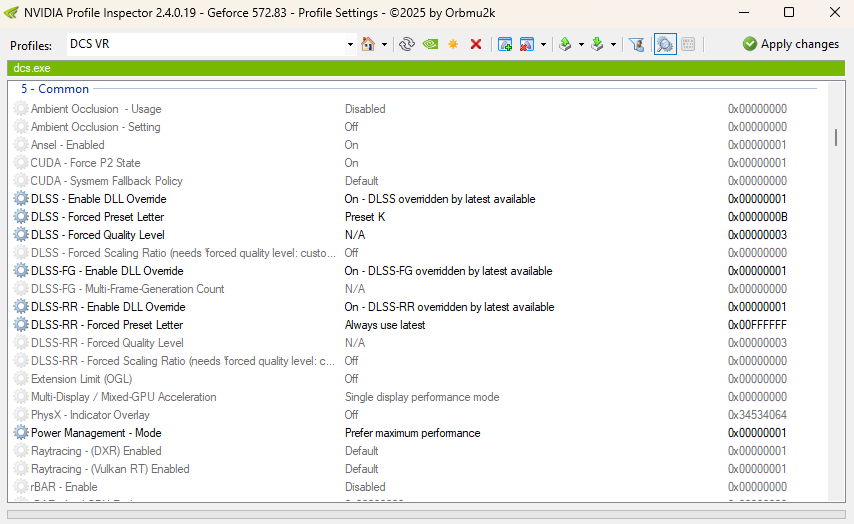Click the faded gear icon for Ansel - Enabled
Image resolution: width=854 pixels, height=524 pixels.
click(x=21, y=145)
